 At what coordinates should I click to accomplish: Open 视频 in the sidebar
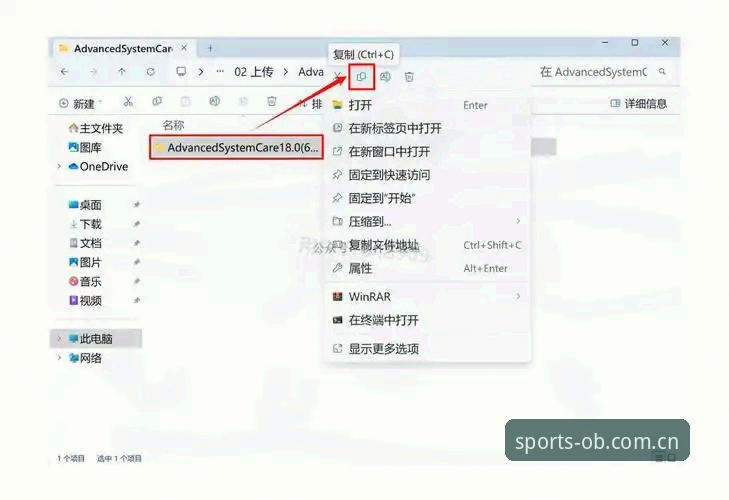point(85,300)
